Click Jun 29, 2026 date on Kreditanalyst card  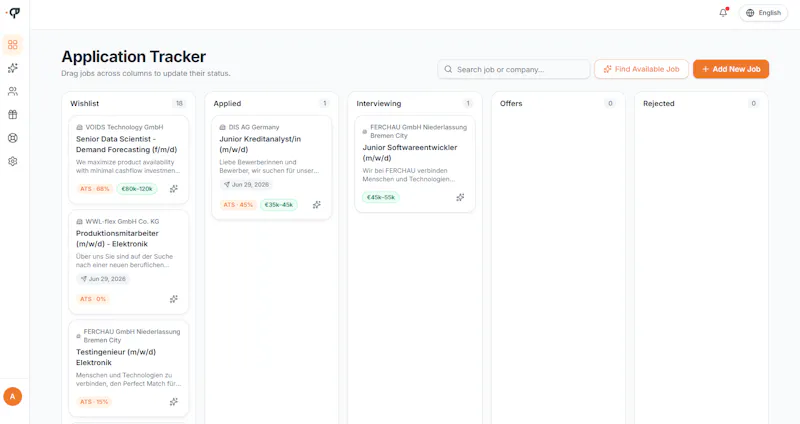point(246,185)
